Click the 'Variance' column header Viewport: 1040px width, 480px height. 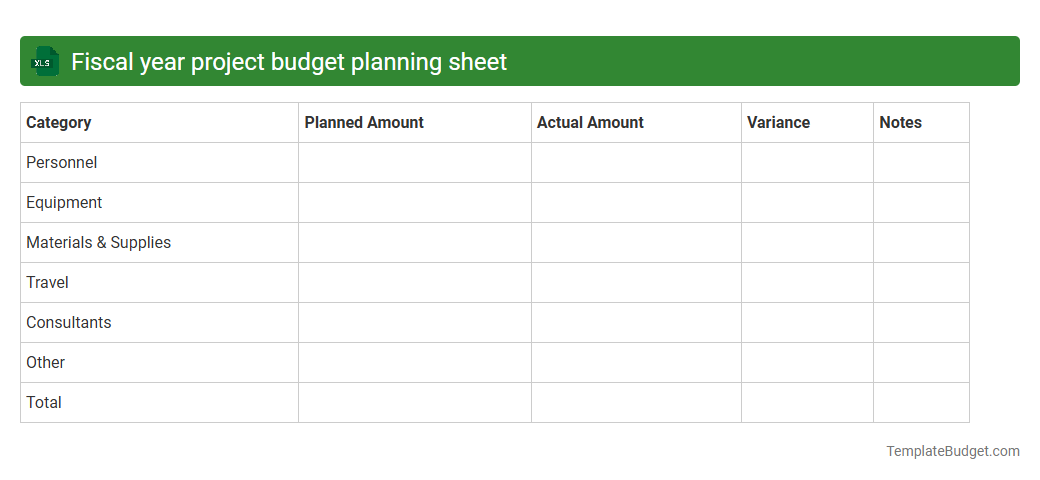click(807, 123)
